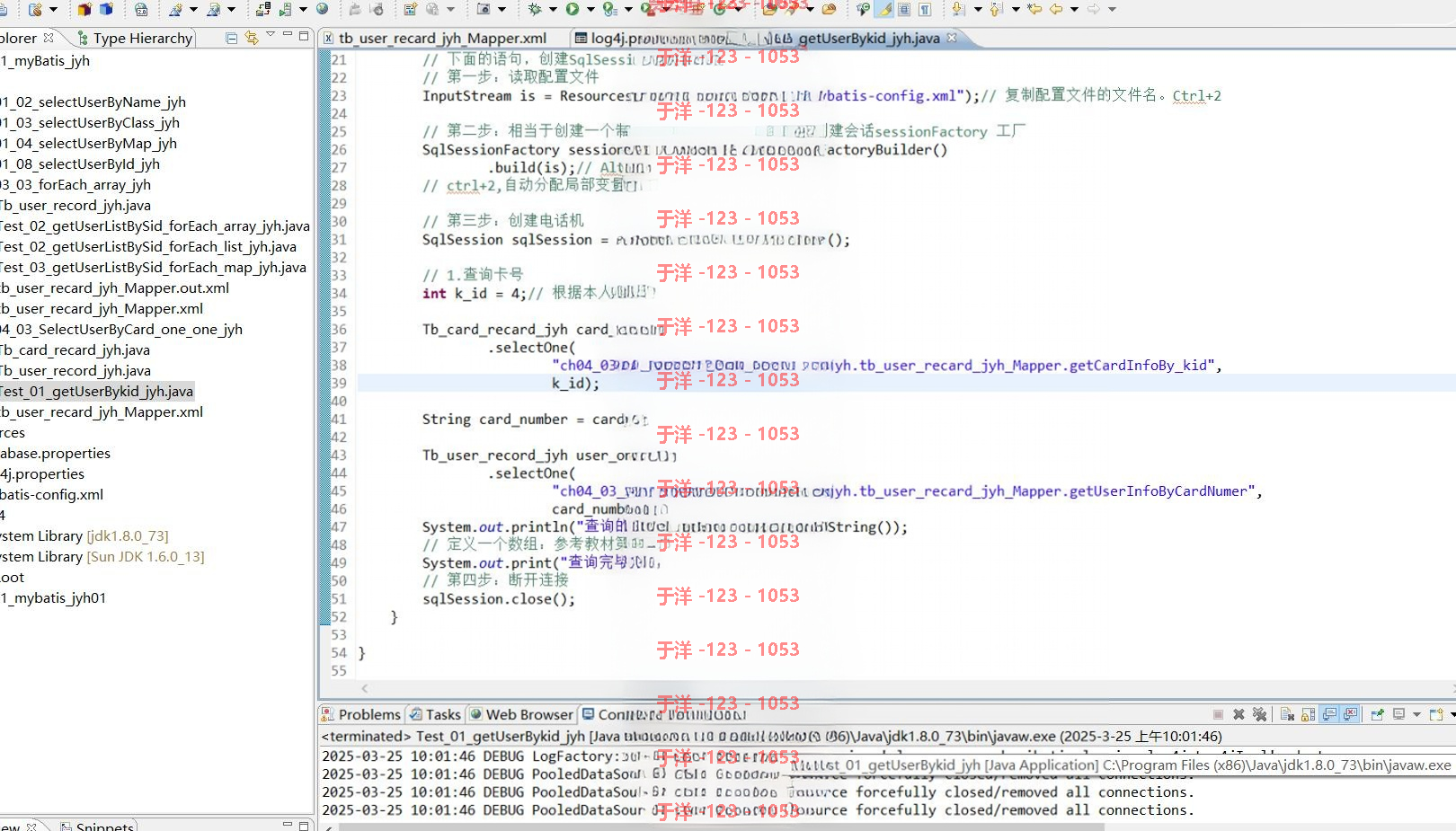
Task: Select user_recard_jyh_Mapper.out.xml file
Action: [114, 287]
